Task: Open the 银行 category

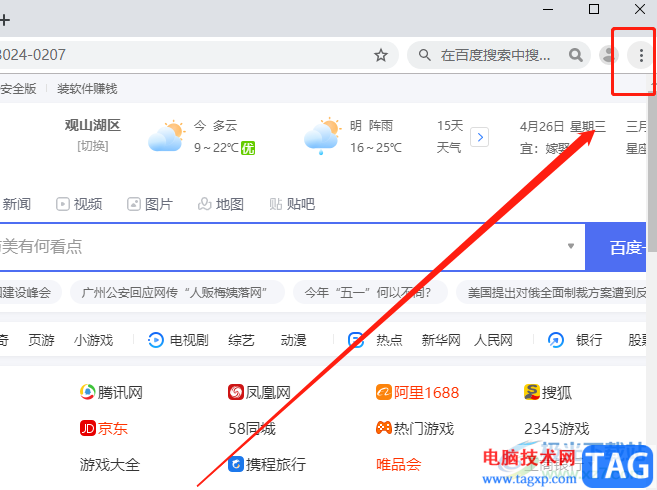Action: coord(589,340)
